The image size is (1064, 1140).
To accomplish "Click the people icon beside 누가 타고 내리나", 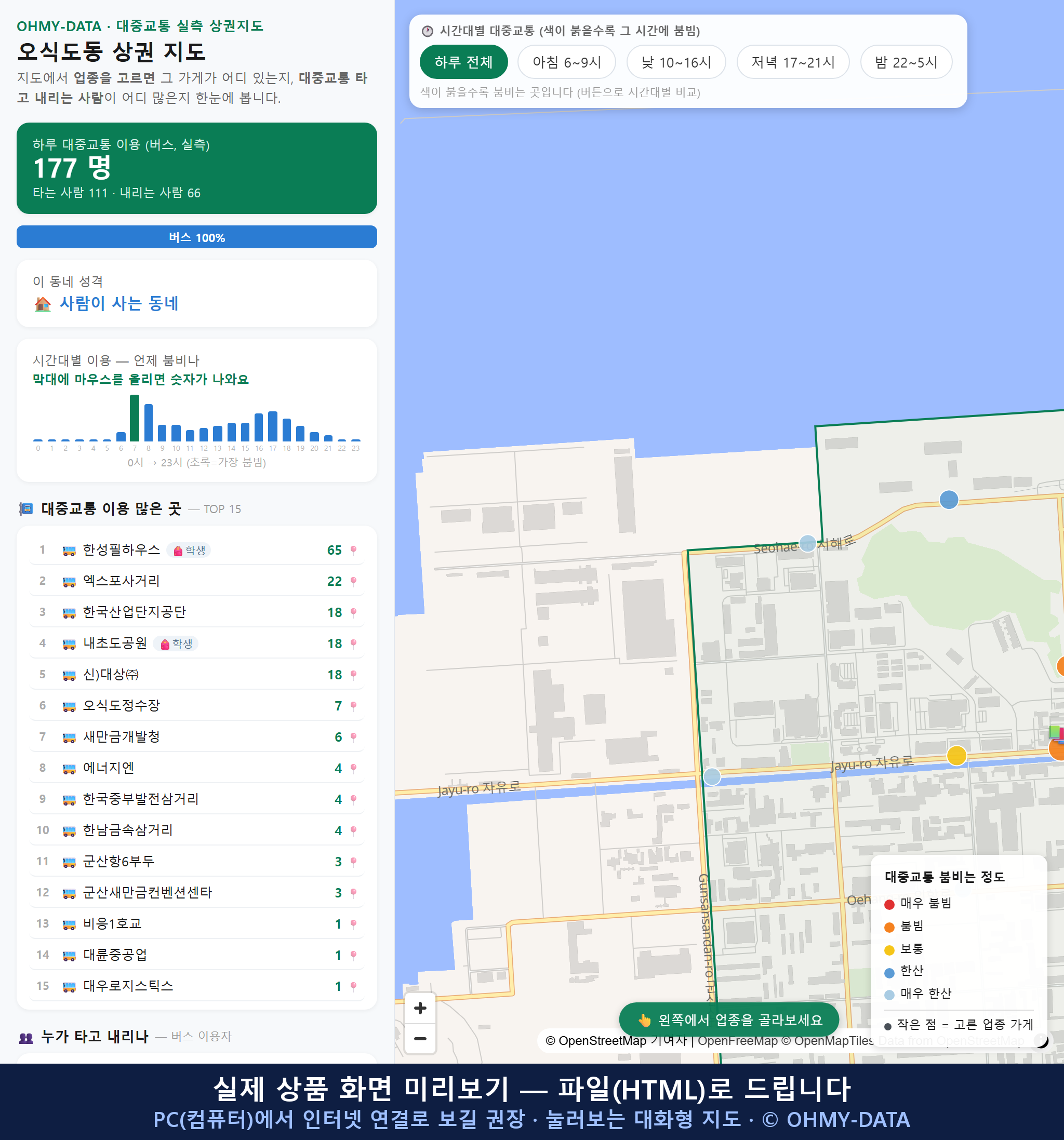I will tap(26, 1037).
